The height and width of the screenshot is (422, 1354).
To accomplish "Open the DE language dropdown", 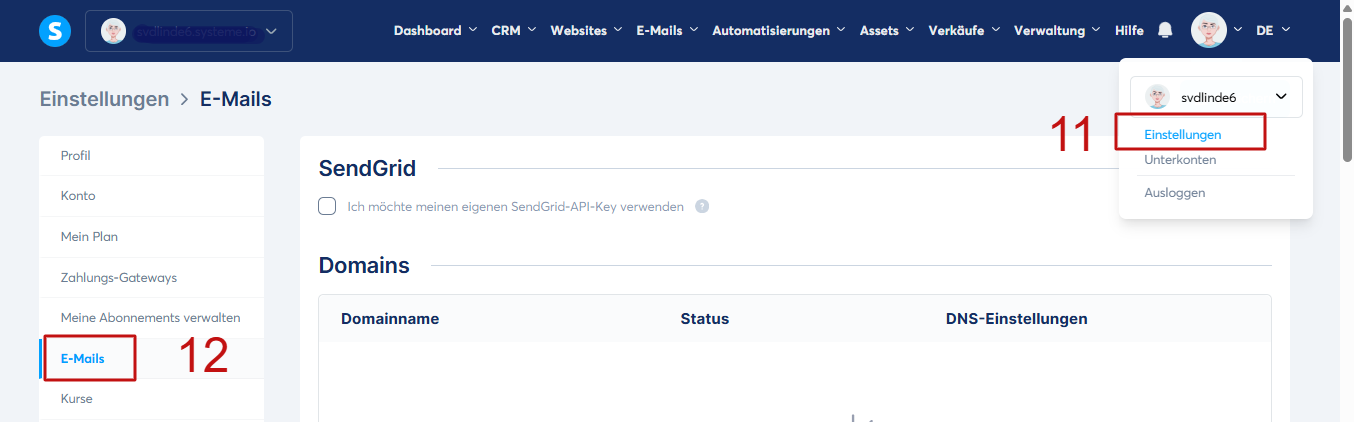I will point(1273,31).
